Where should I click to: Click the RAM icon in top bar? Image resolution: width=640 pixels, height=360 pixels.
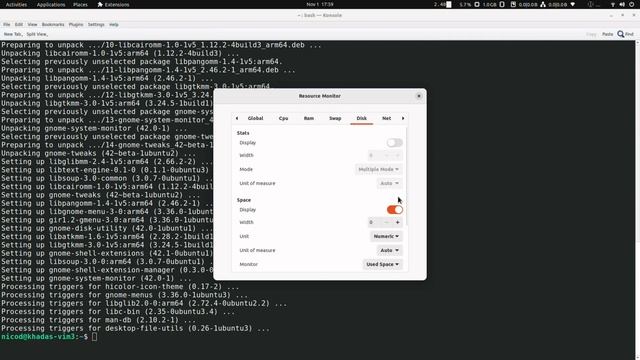click(502, 4)
